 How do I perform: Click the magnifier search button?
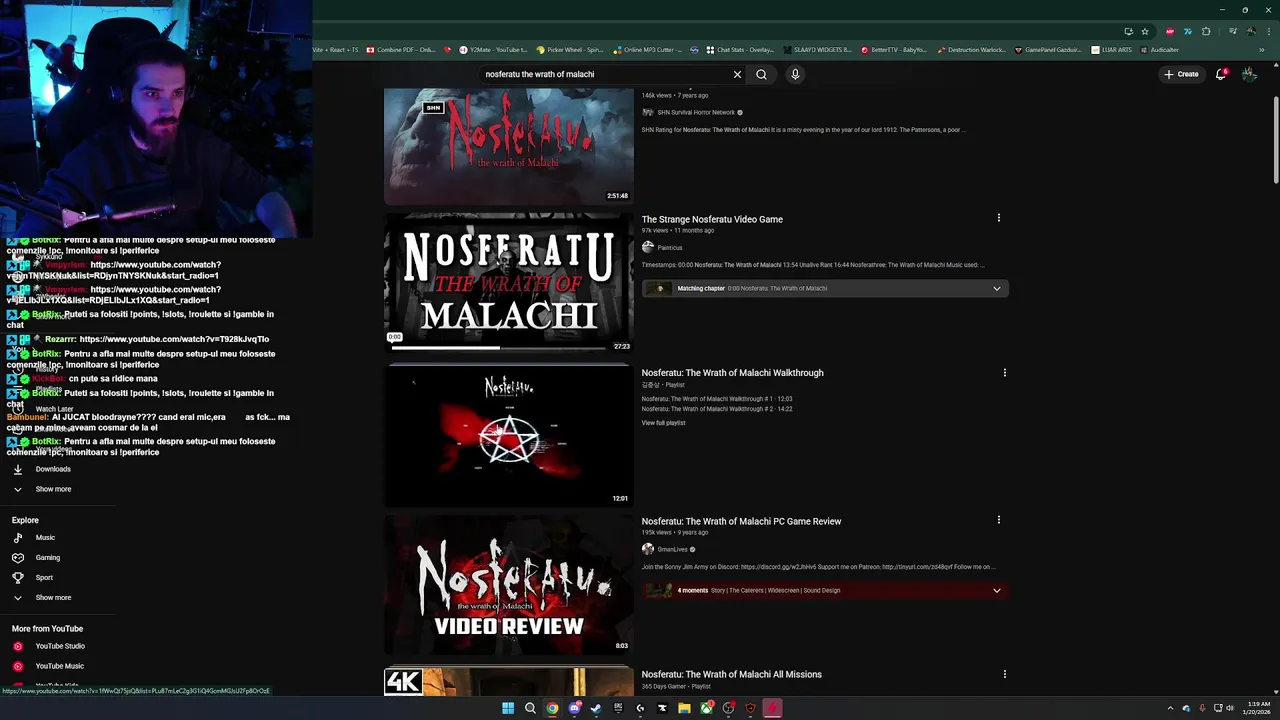(x=761, y=74)
